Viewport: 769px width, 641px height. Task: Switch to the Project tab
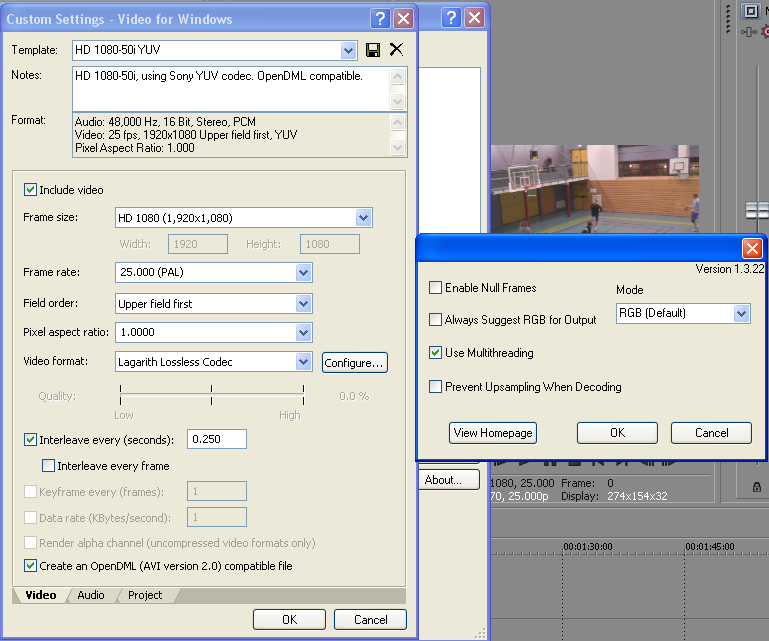tap(144, 595)
